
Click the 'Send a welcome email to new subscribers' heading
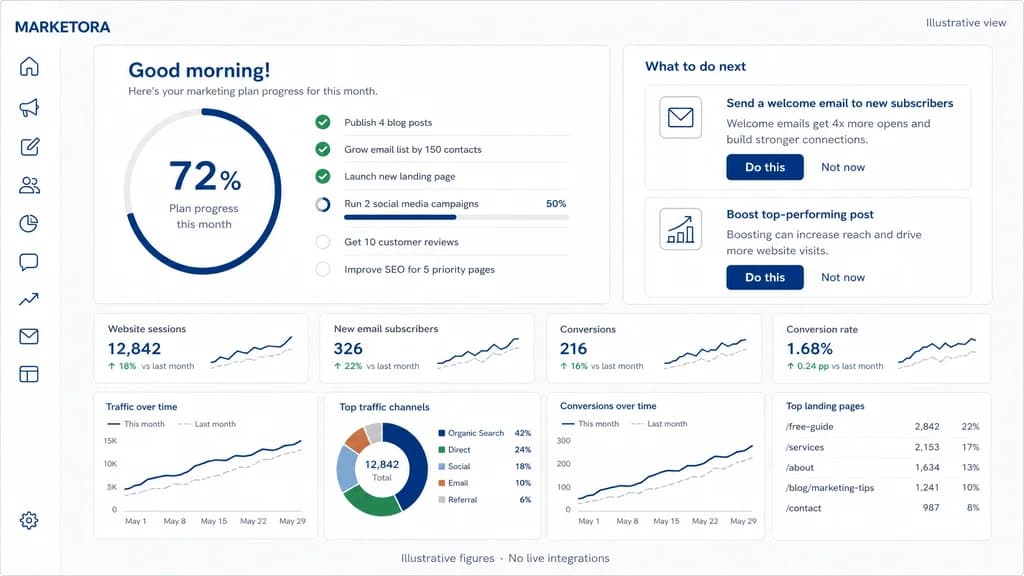tap(840, 103)
